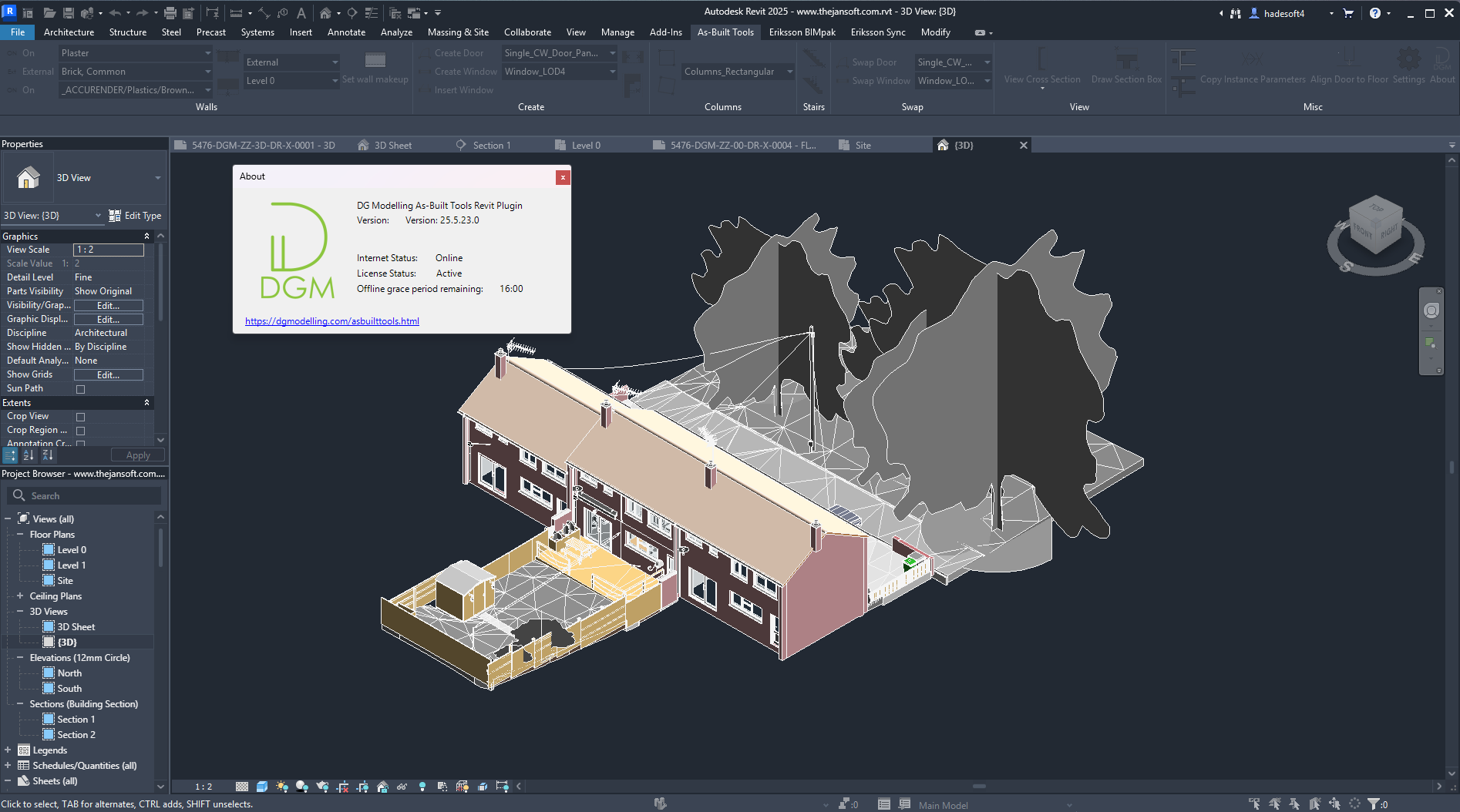The image size is (1460, 812).
Task: Open the File menu
Action: coord(18,32)
